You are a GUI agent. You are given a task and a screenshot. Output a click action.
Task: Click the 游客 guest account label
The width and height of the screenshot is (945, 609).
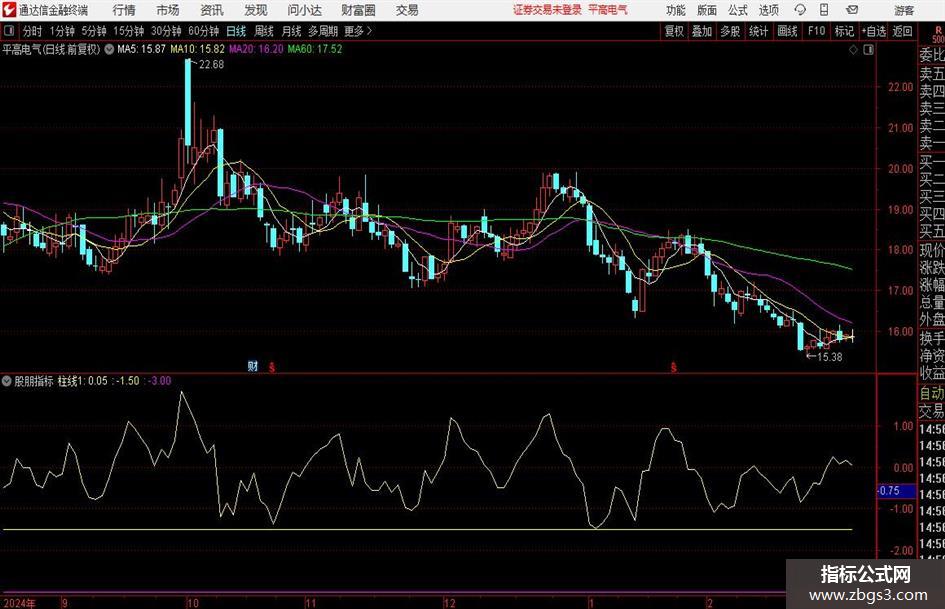tap(903, 10)
